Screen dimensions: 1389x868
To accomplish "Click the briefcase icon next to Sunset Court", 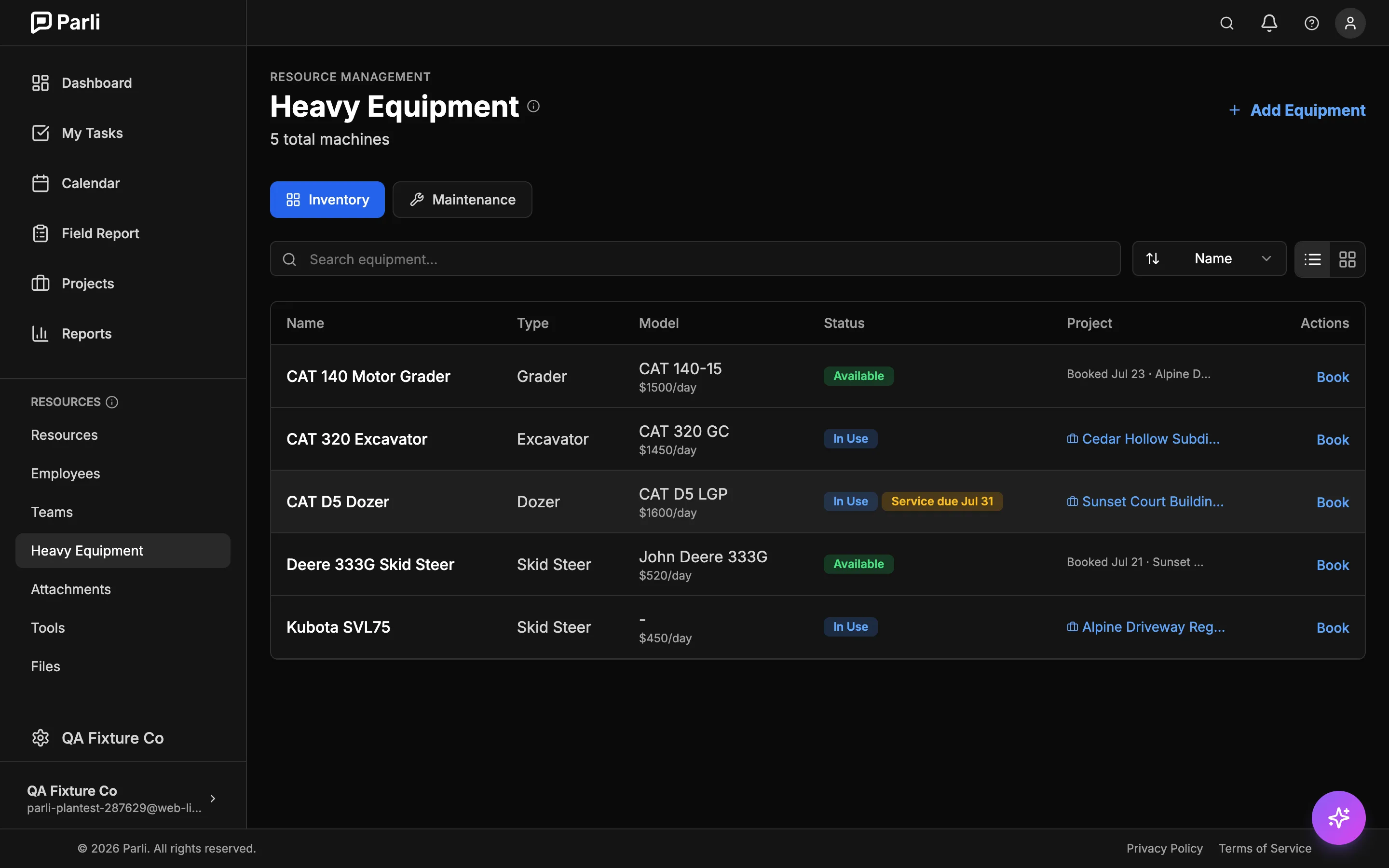I will point(1072,501).
